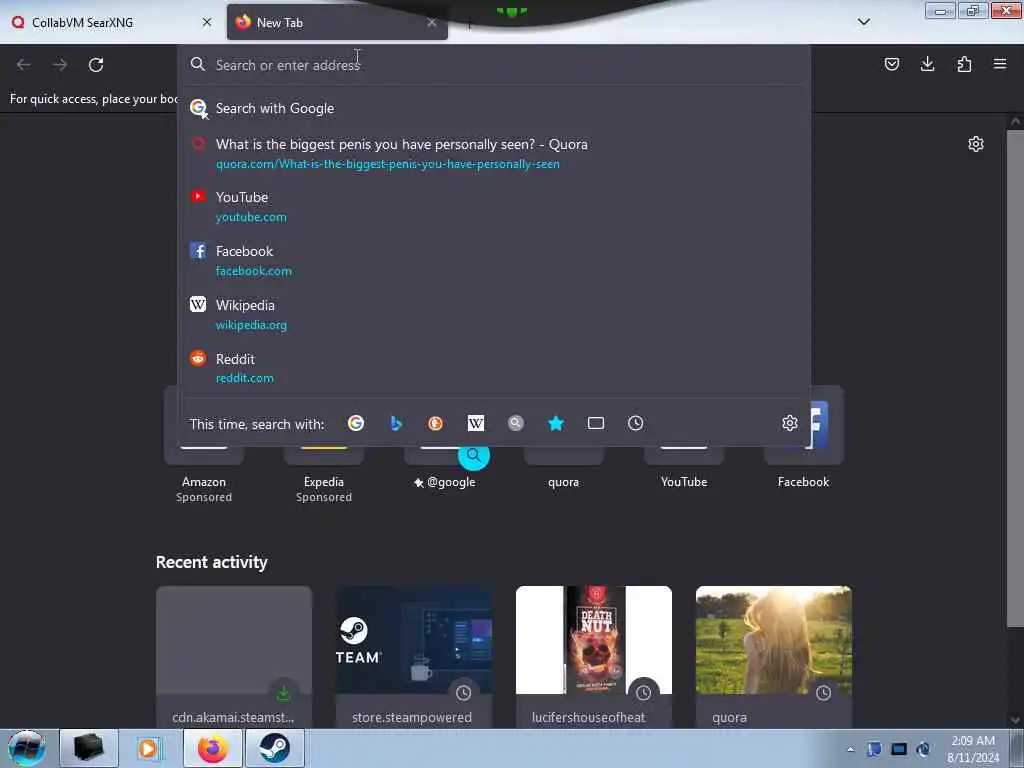The width and height of the screenshot is (1024, 768).
Task: Open the quora recent activity card
Action: (774, 656)
